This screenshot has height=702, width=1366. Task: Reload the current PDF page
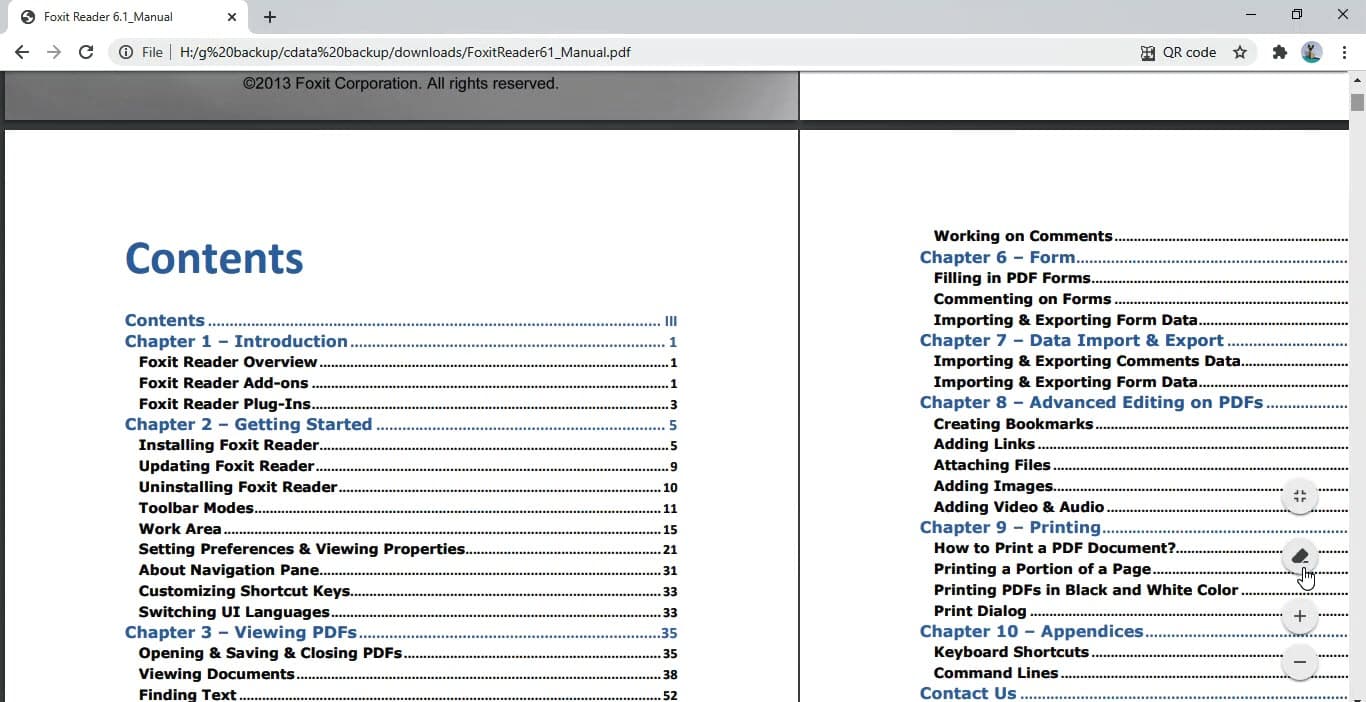point(86,52)
